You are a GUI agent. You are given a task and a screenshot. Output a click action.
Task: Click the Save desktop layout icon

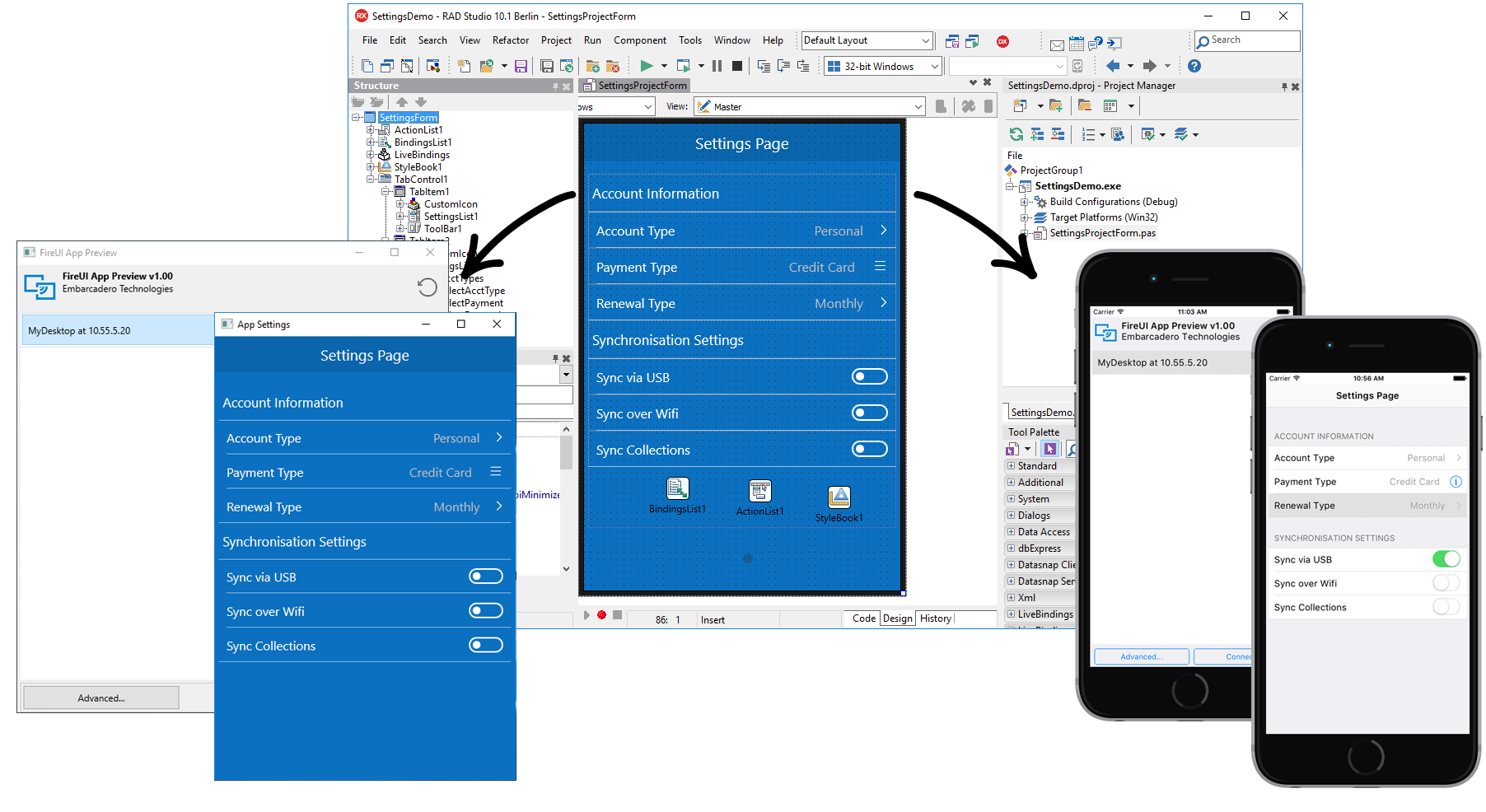952,41
